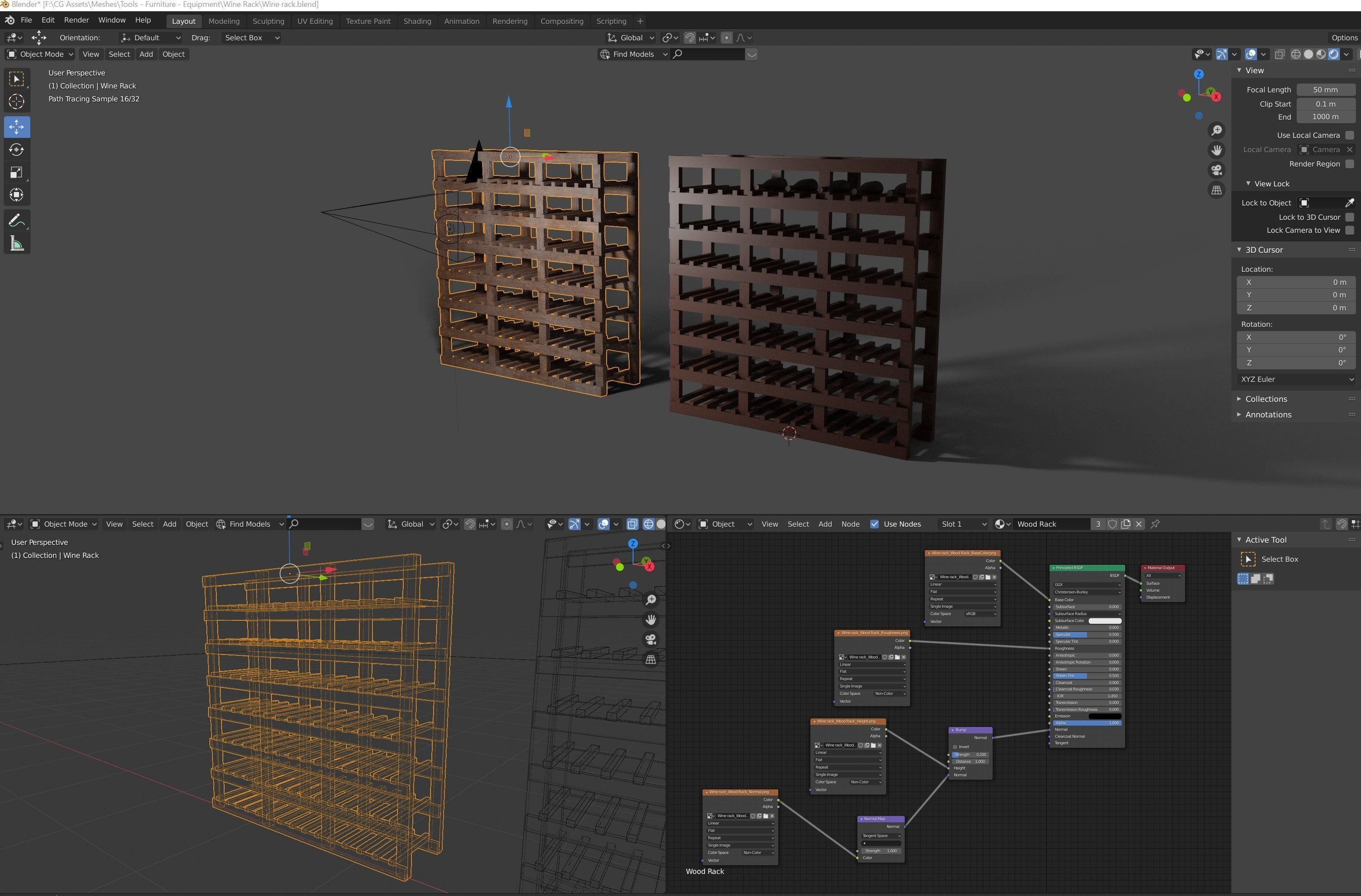The width and height of the screenshot is (1361, 896).
Task: Toggle camera view icon in top viewport
Action: point(1216,170)
